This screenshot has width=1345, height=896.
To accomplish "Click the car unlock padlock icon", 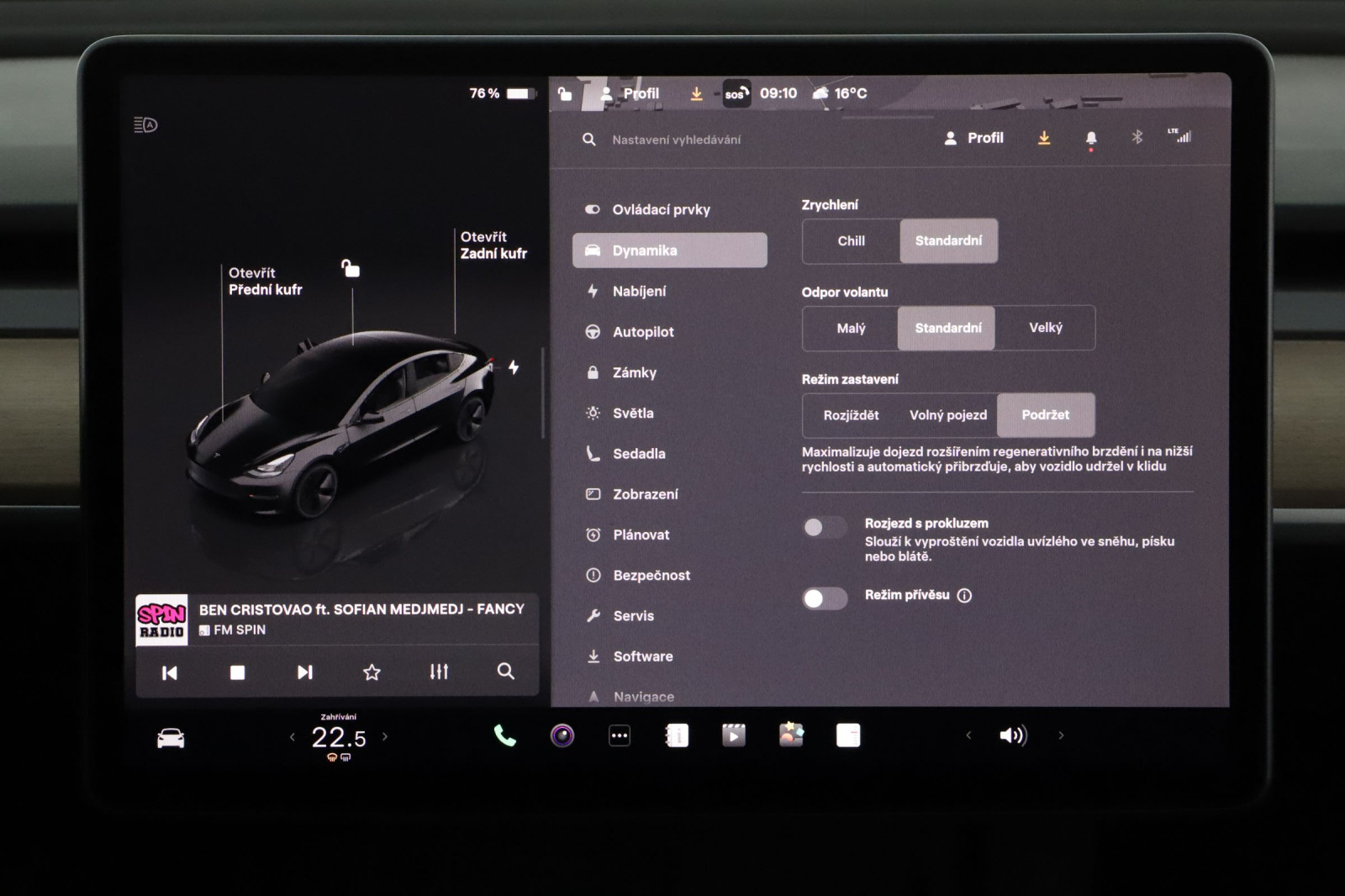I will (351, 269).
